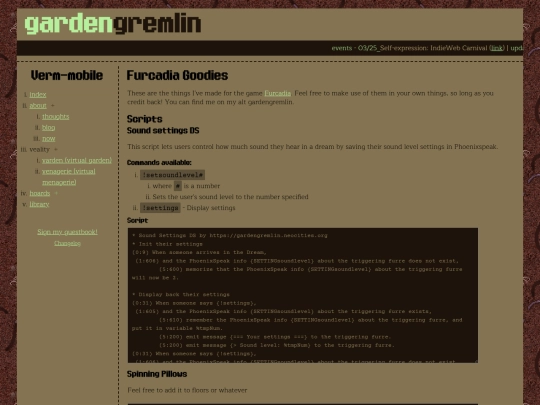This screenshot has height=405, width=540.
Task: Collapse the vealty section arrow
Action: [x=56, y=149]
